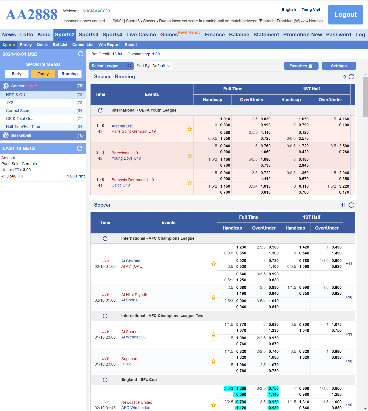Star the second running match
The width and height of the screenshot is (368, 411).
click(190, 156)
